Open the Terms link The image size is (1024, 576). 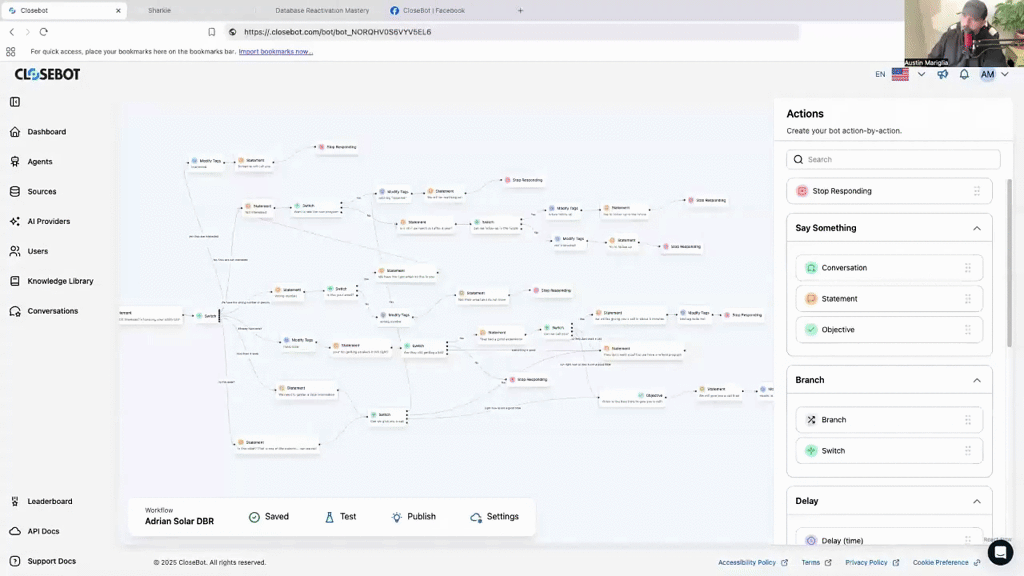[x=816, y=562]
